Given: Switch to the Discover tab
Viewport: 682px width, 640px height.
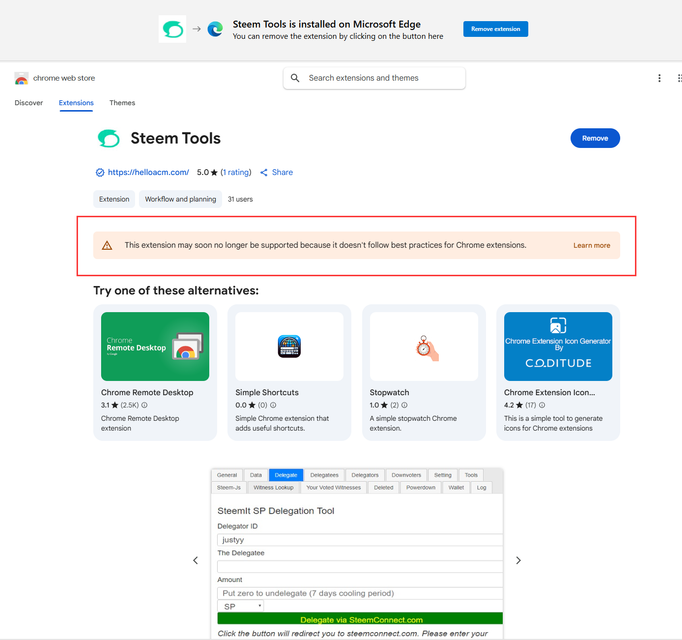Looking at the screenshot, I should (29, 103).
